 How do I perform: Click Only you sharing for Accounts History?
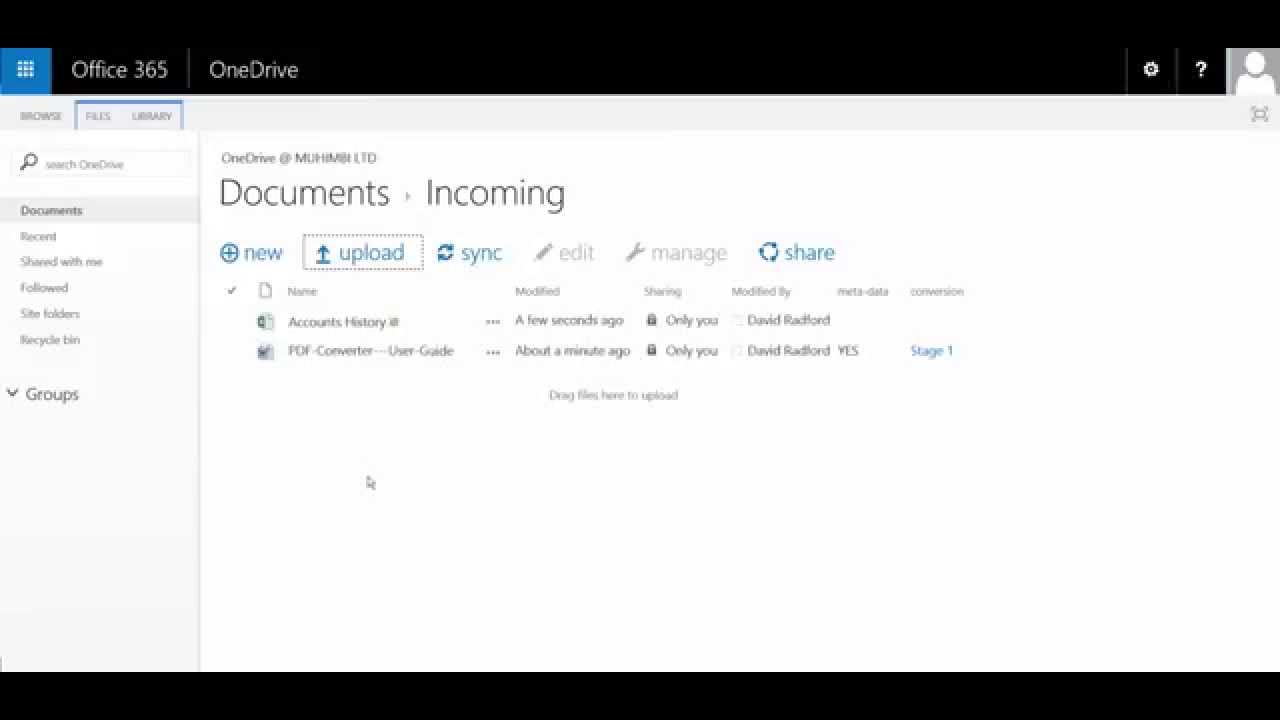[x=692, y=321]
